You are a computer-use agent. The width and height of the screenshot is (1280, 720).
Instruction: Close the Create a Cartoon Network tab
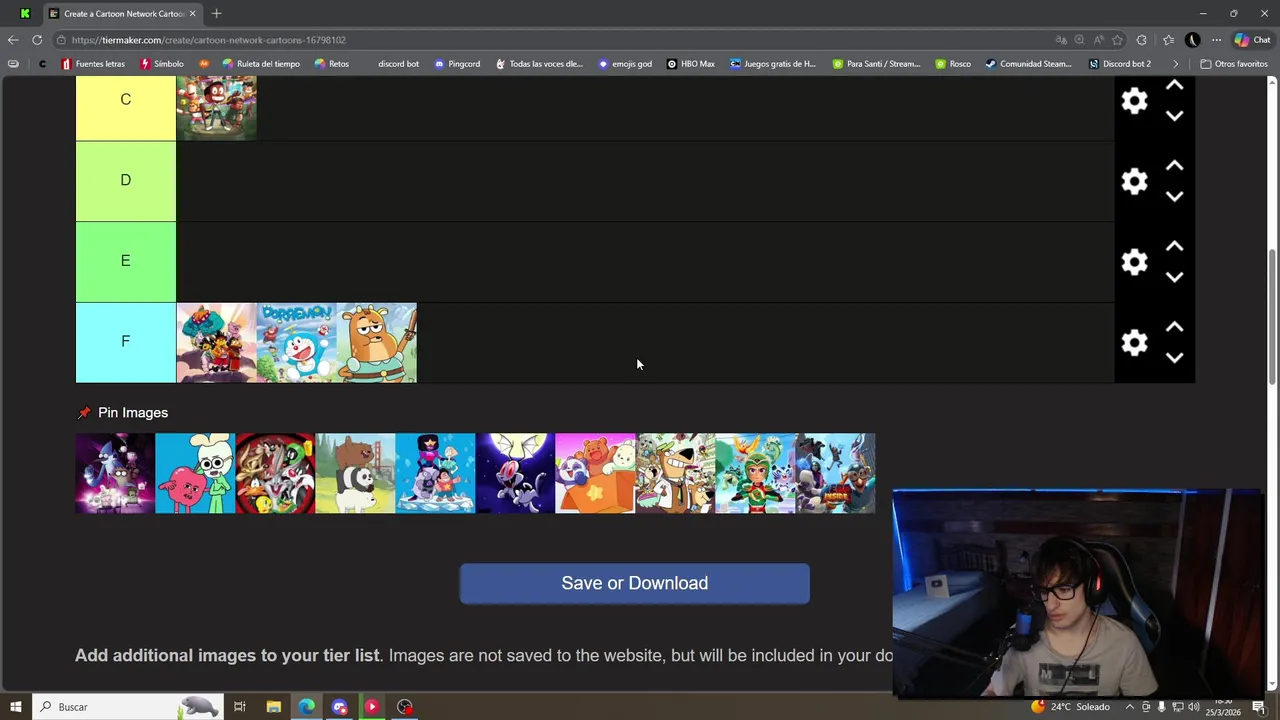tap(192, 13)
